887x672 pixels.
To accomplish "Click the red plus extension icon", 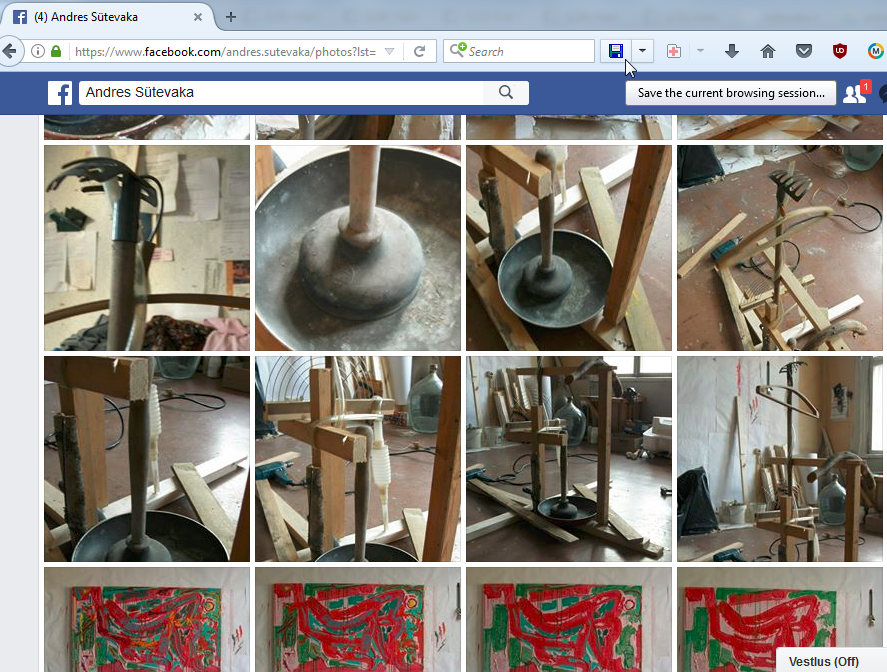I will [673, 51].
